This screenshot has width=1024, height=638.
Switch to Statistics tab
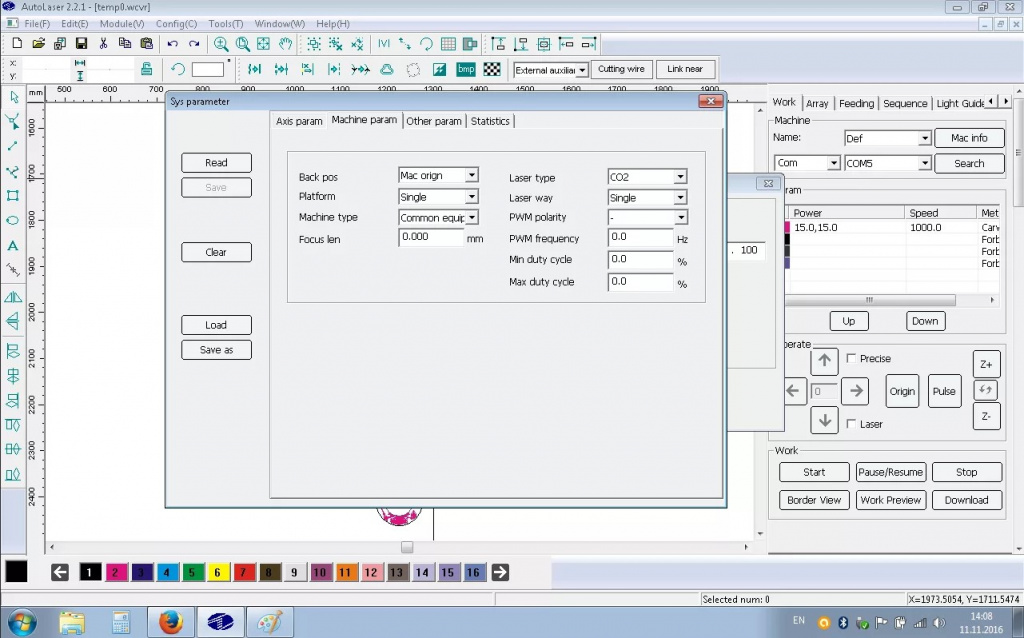point(490,121)
